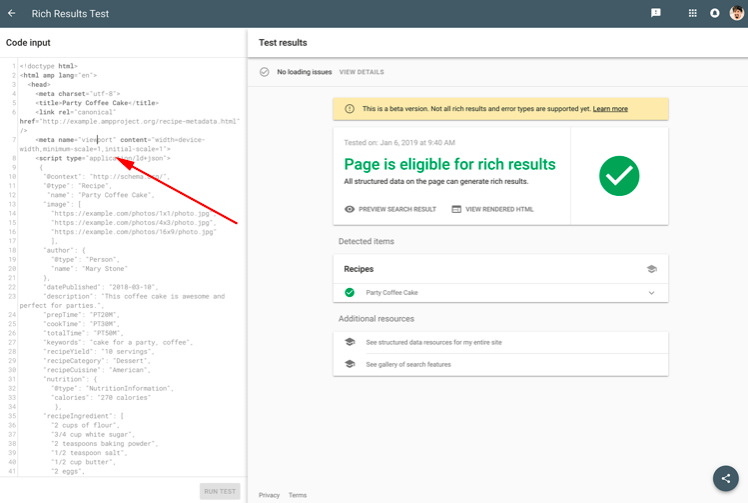Click the title tag line Party Coffee Cake

tap(97, 103)
